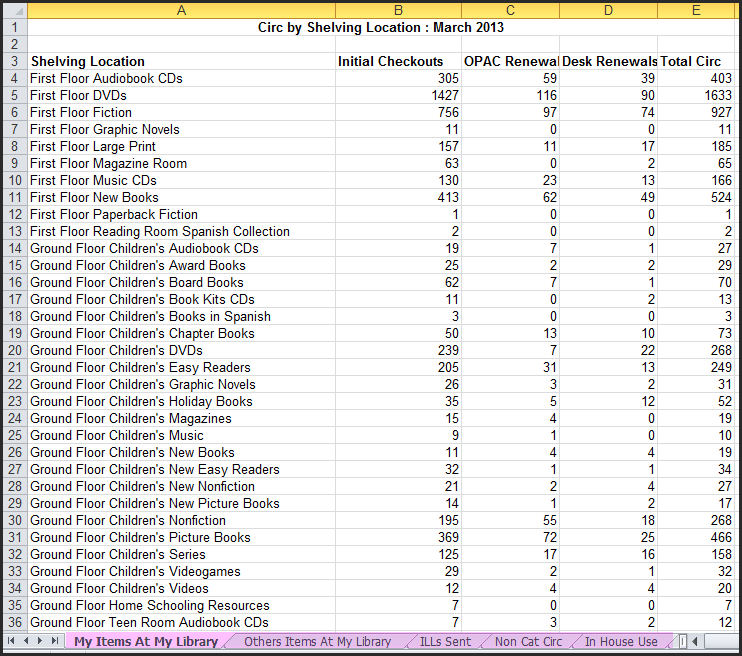Click Fiction desk renewals value 74
742x656 pixels.
click(609, 113)
